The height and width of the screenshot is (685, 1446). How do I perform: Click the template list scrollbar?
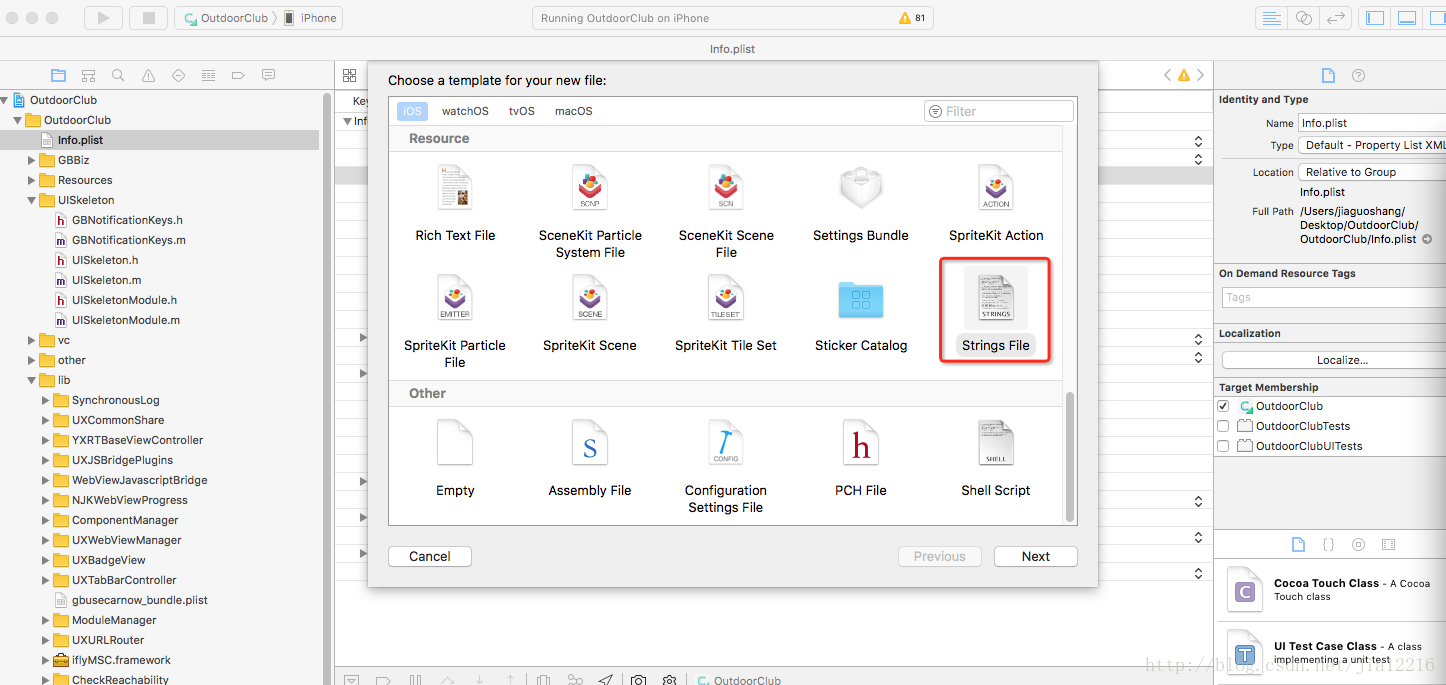pyautogui.click(x=1070, y=456)
